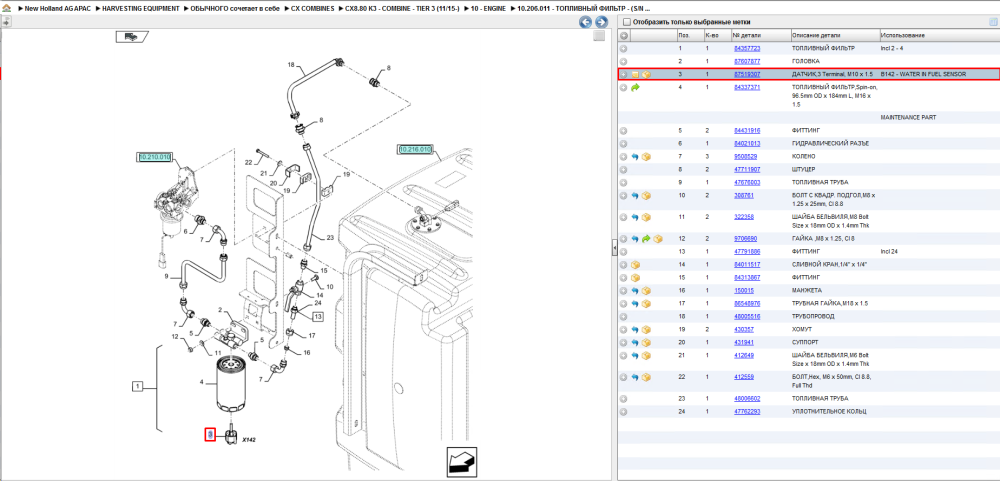This screenshot has width=1000, height=481.
Task: Open the column settings icon in the parts list header
Action: pos(992,22)
